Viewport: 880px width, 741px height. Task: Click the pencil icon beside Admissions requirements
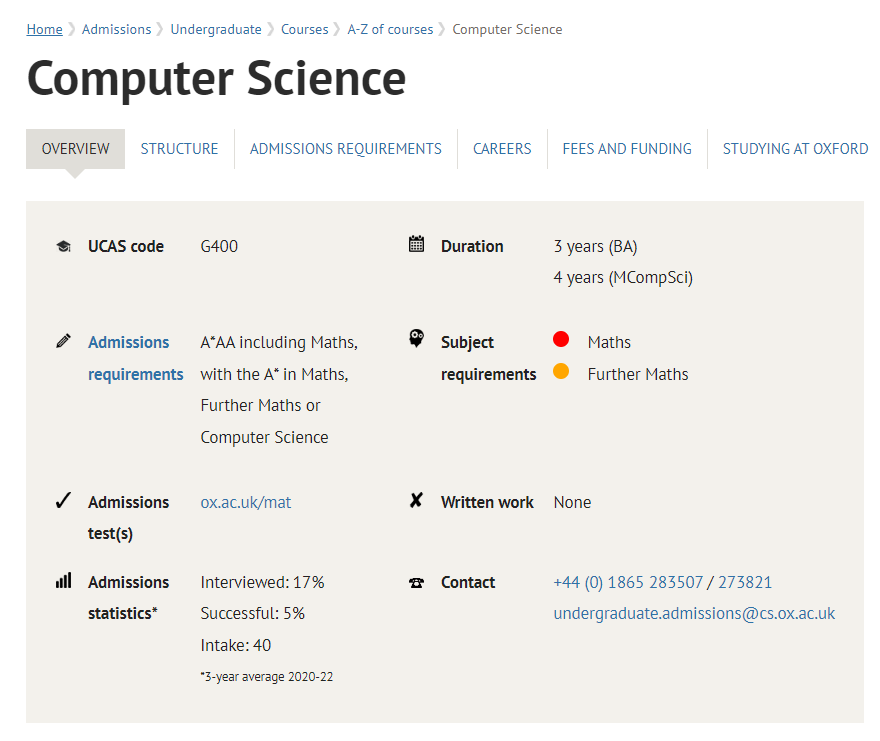pos(63,341)
